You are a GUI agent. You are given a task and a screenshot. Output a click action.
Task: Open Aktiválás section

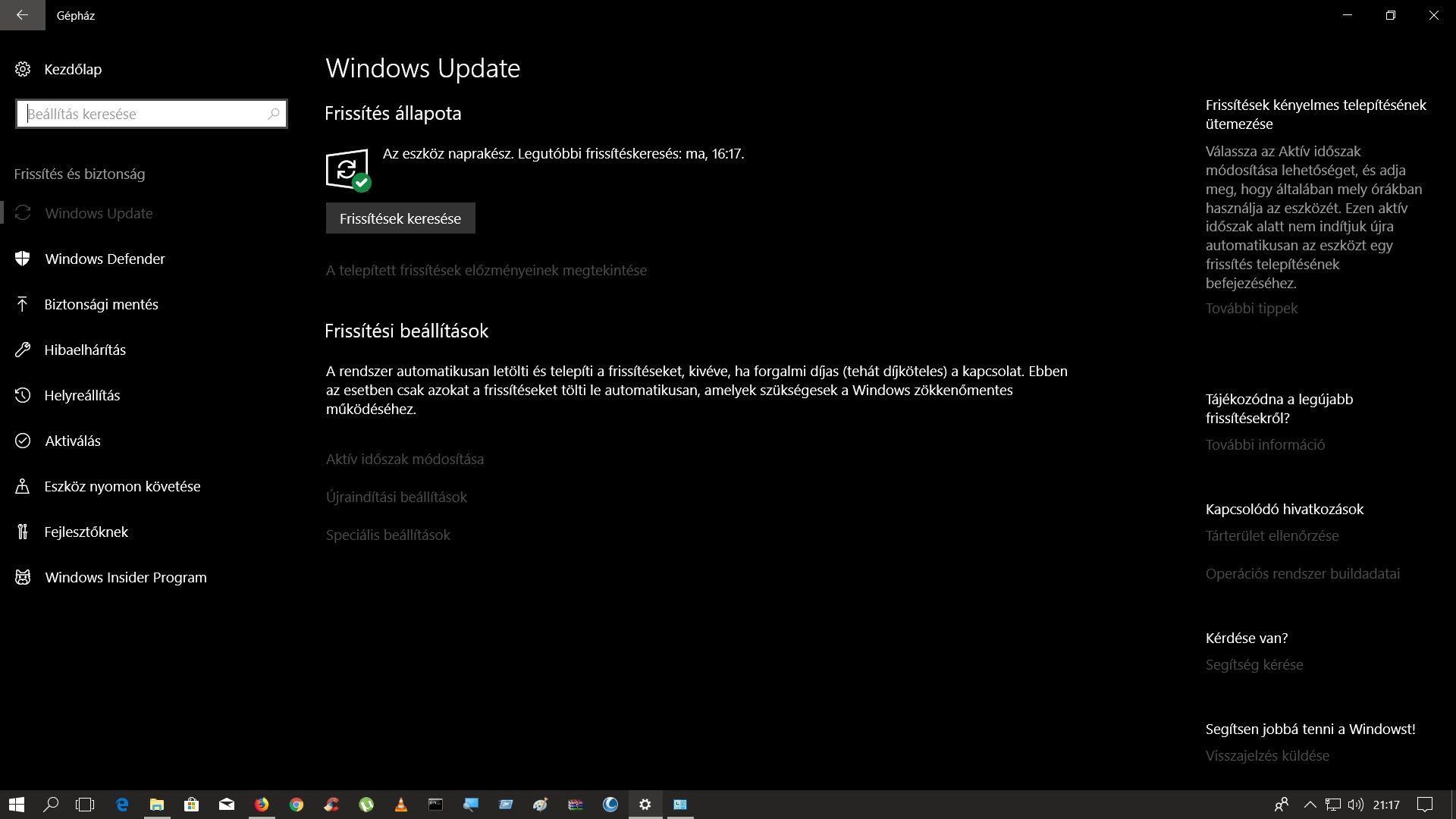click(x=144, y=441)
